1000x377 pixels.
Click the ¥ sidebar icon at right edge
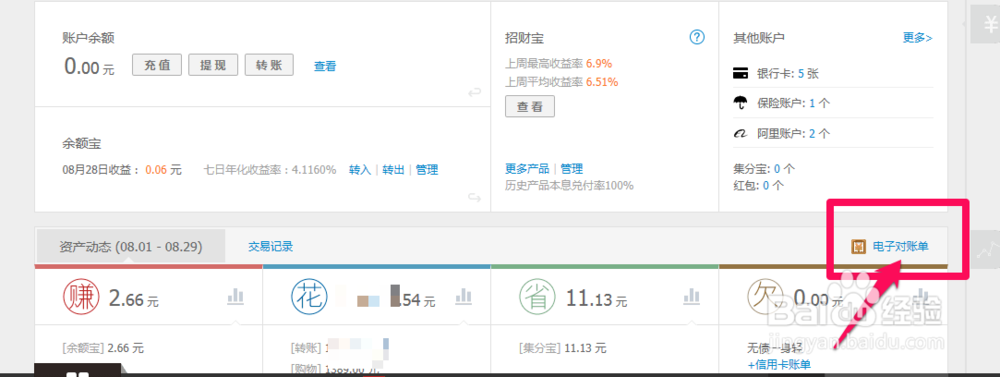985,24
